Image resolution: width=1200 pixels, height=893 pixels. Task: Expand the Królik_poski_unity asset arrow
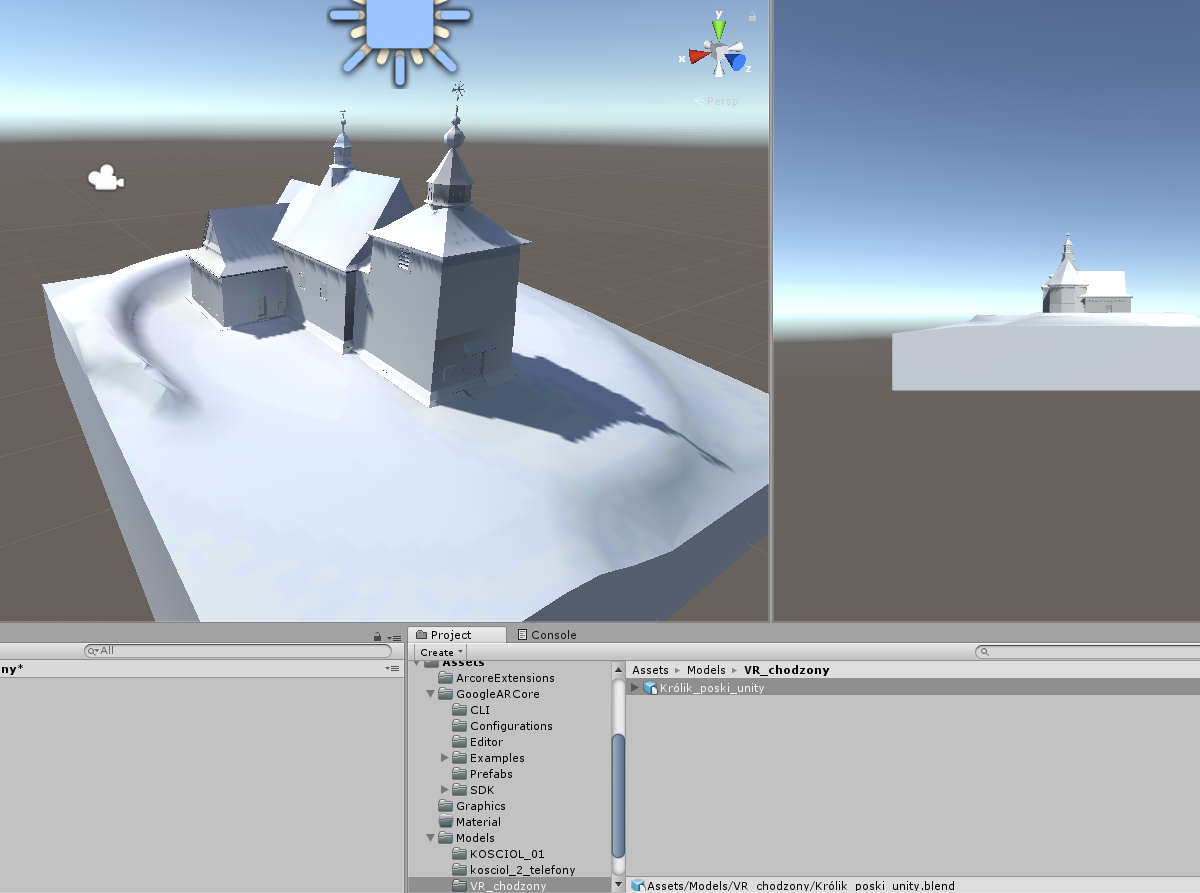tap(635, 688)
